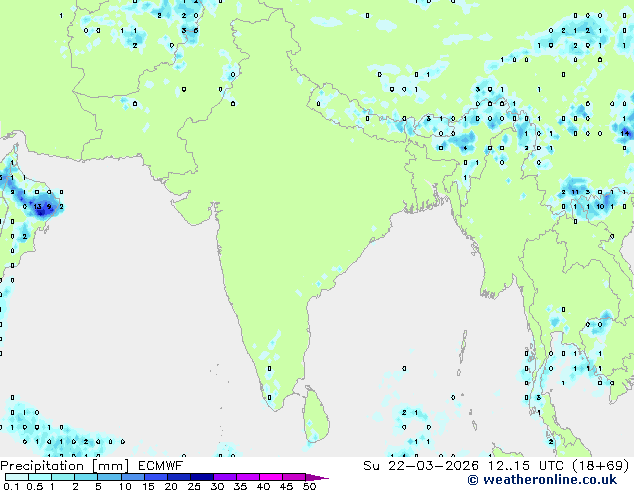634x490 pixels.
Task: Click the 0.5–1 mm legend swatch
Action: 40,477
